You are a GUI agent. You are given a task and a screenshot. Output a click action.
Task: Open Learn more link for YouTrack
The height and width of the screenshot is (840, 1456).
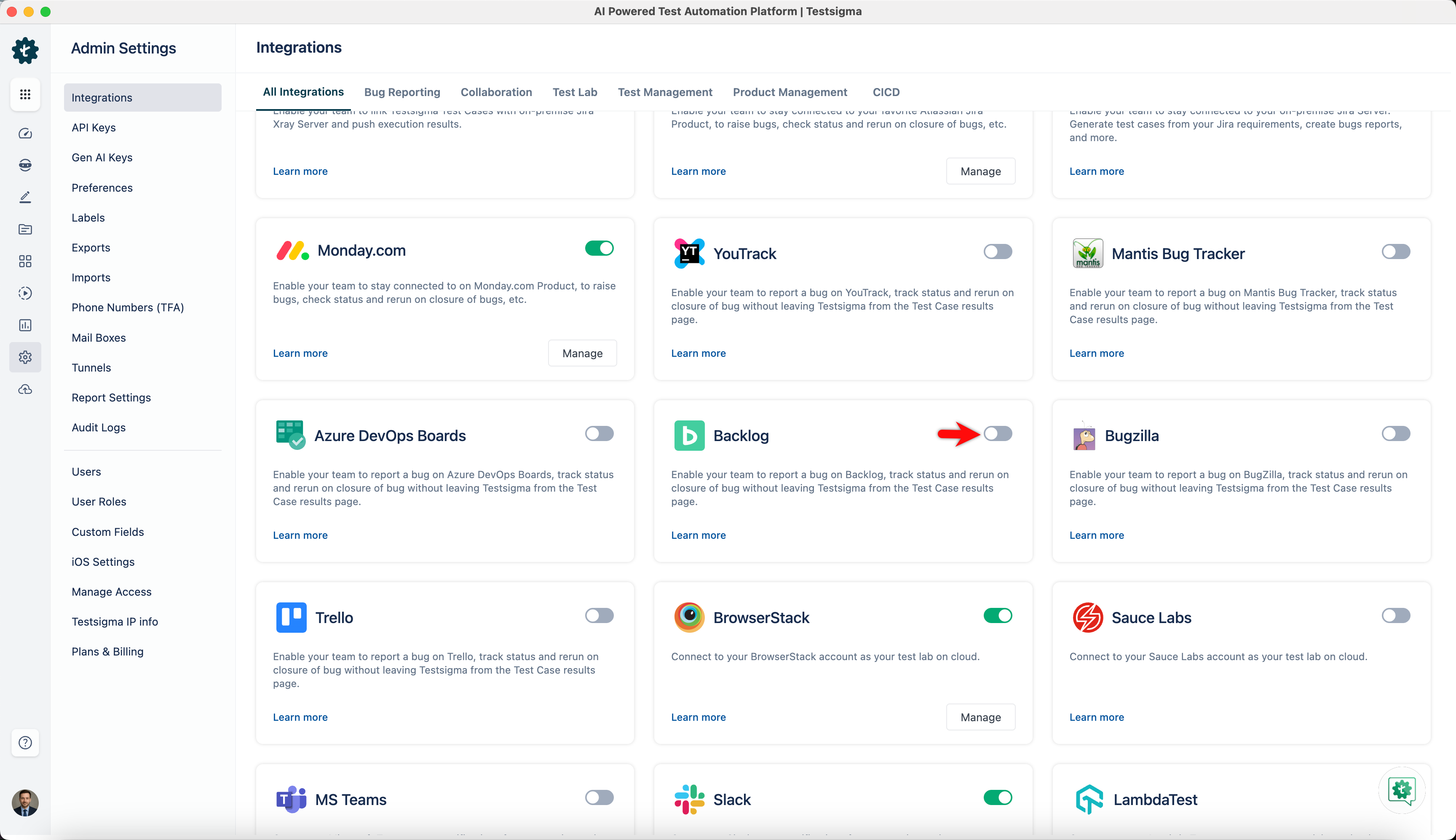click(x=698, y=353)
